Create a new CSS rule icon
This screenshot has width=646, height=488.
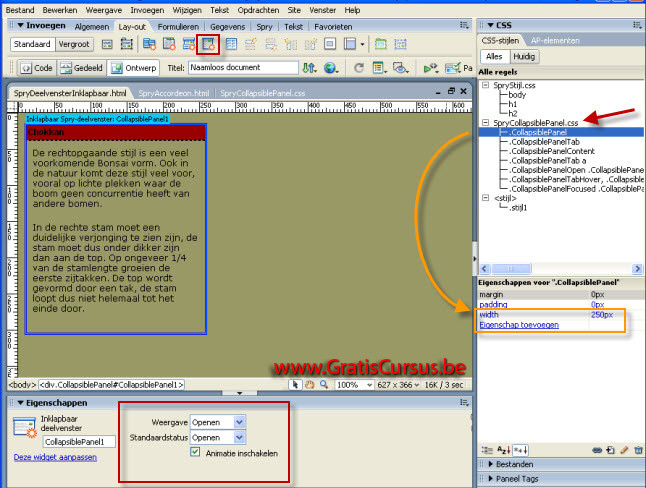tap(611, 450)
